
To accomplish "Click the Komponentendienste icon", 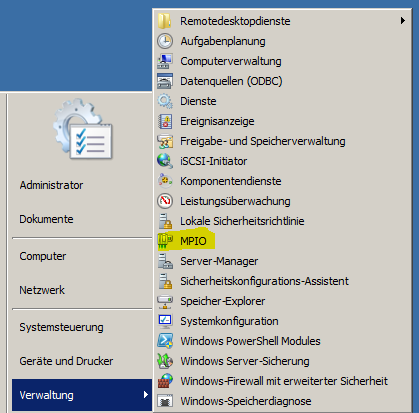I will point(165,181).
